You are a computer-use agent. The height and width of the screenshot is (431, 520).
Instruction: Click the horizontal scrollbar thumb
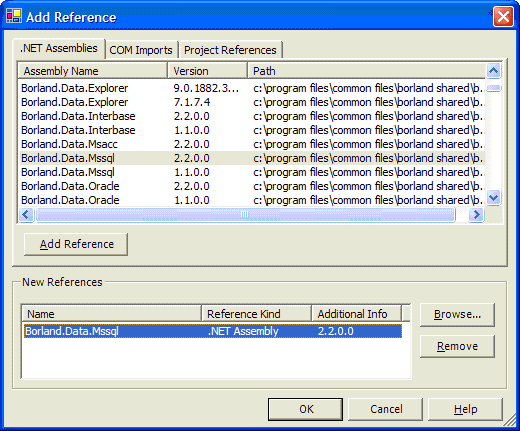(x=245, y=215)
